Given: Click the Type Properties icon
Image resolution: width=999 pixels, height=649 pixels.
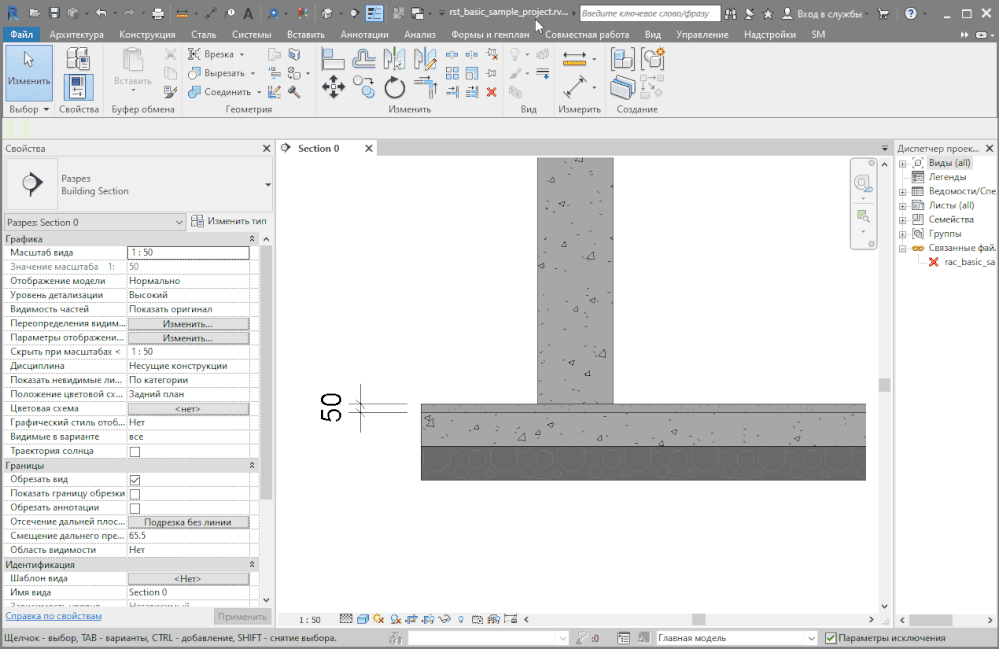Looking at the screenshot, I should 78,59.
